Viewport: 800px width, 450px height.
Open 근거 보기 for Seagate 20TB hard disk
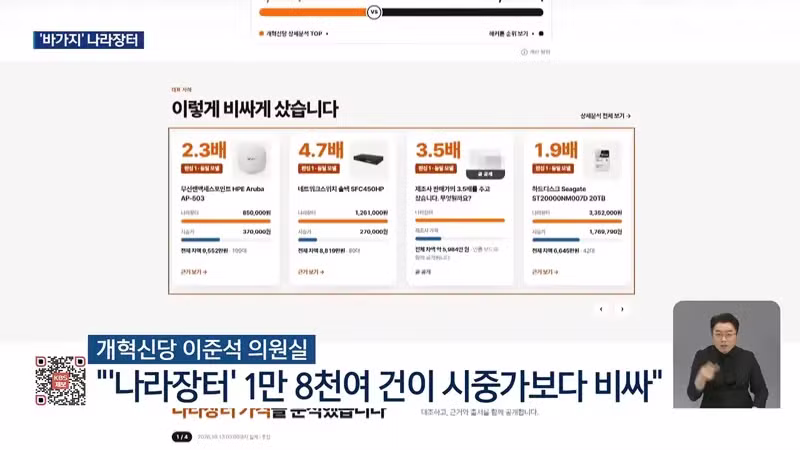pyautogui.click(x=545, y=272)
